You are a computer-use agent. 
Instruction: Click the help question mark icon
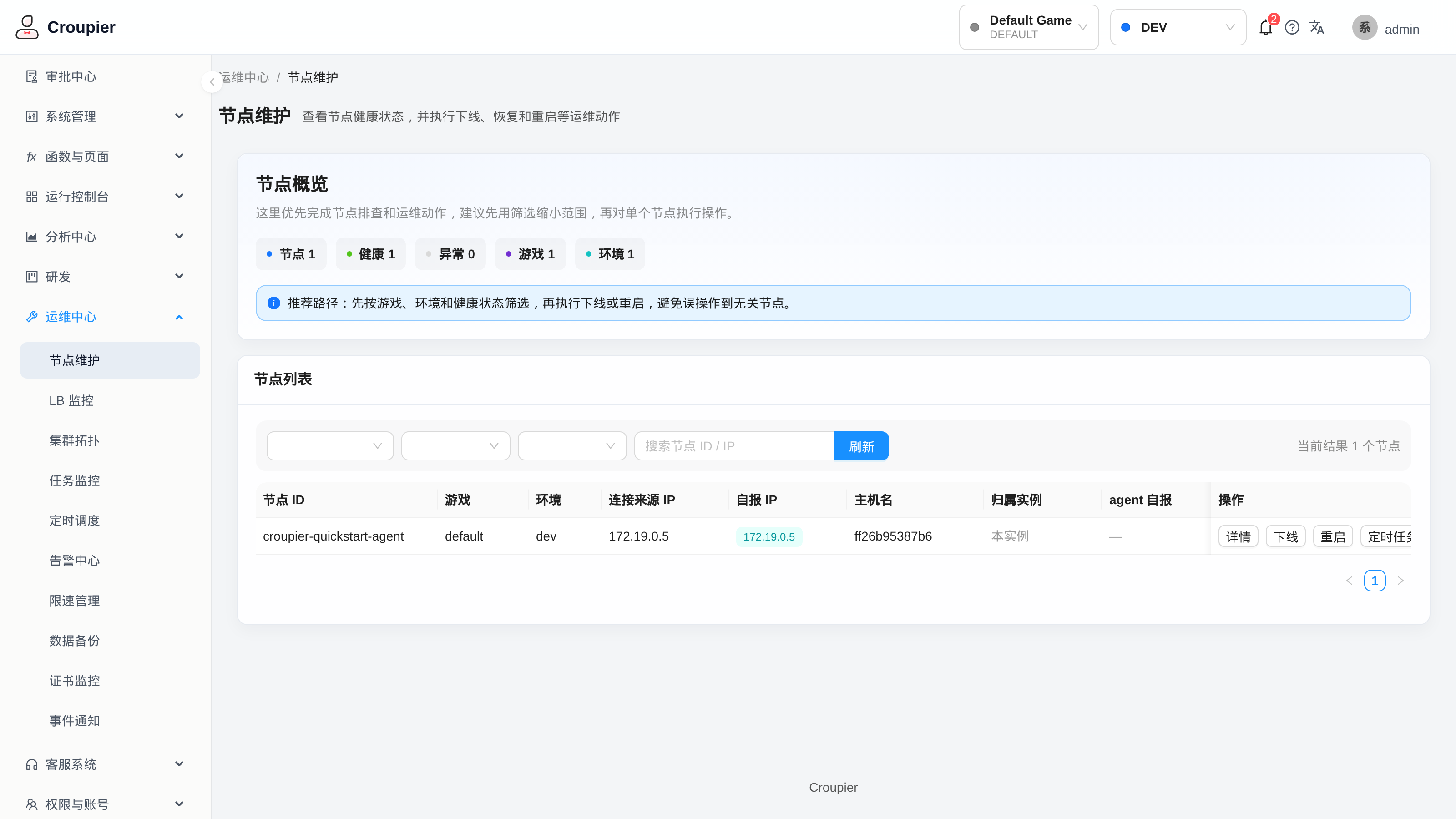click(x=1292, y=28)
